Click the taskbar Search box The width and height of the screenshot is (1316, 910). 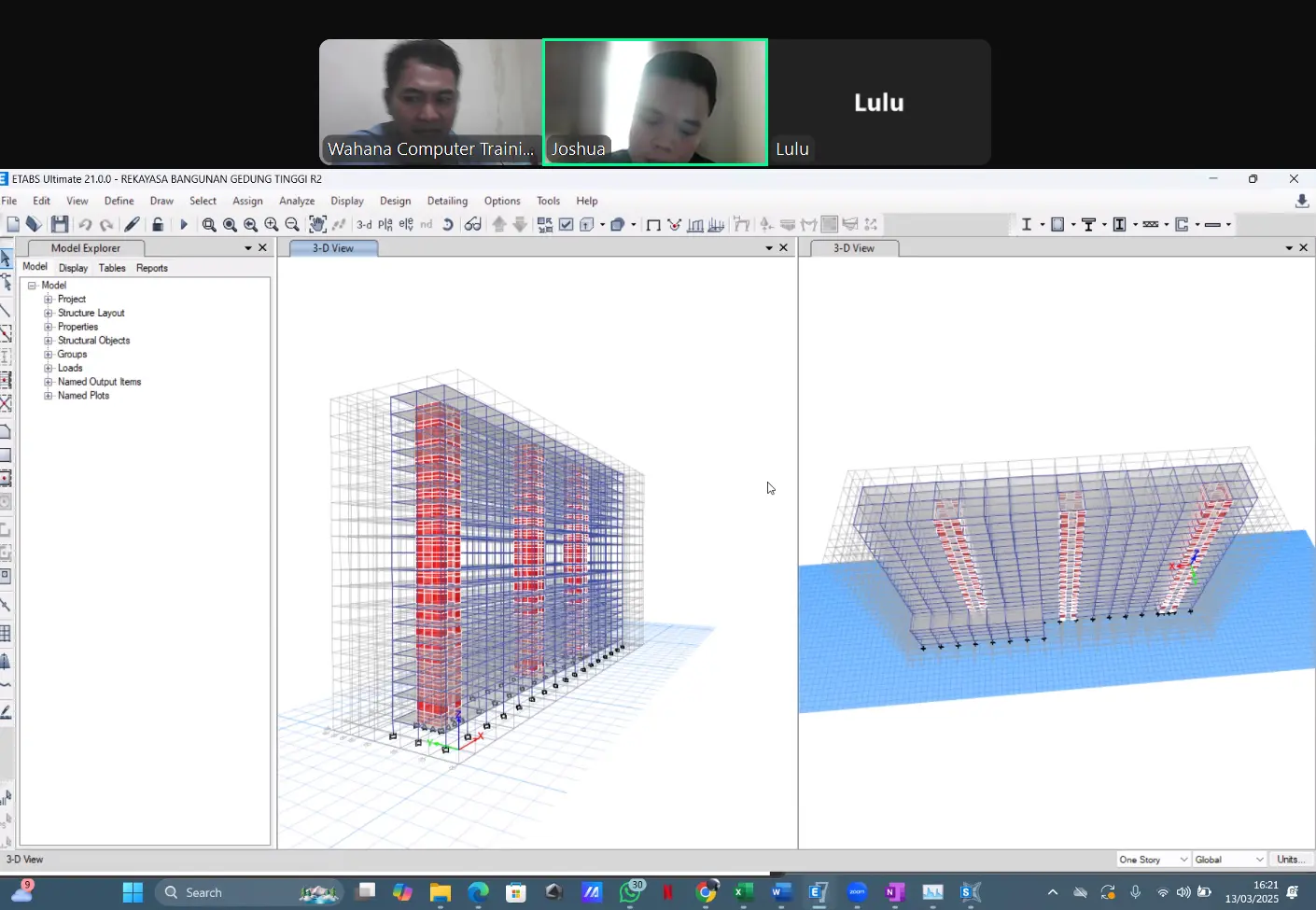pos(247,892)
